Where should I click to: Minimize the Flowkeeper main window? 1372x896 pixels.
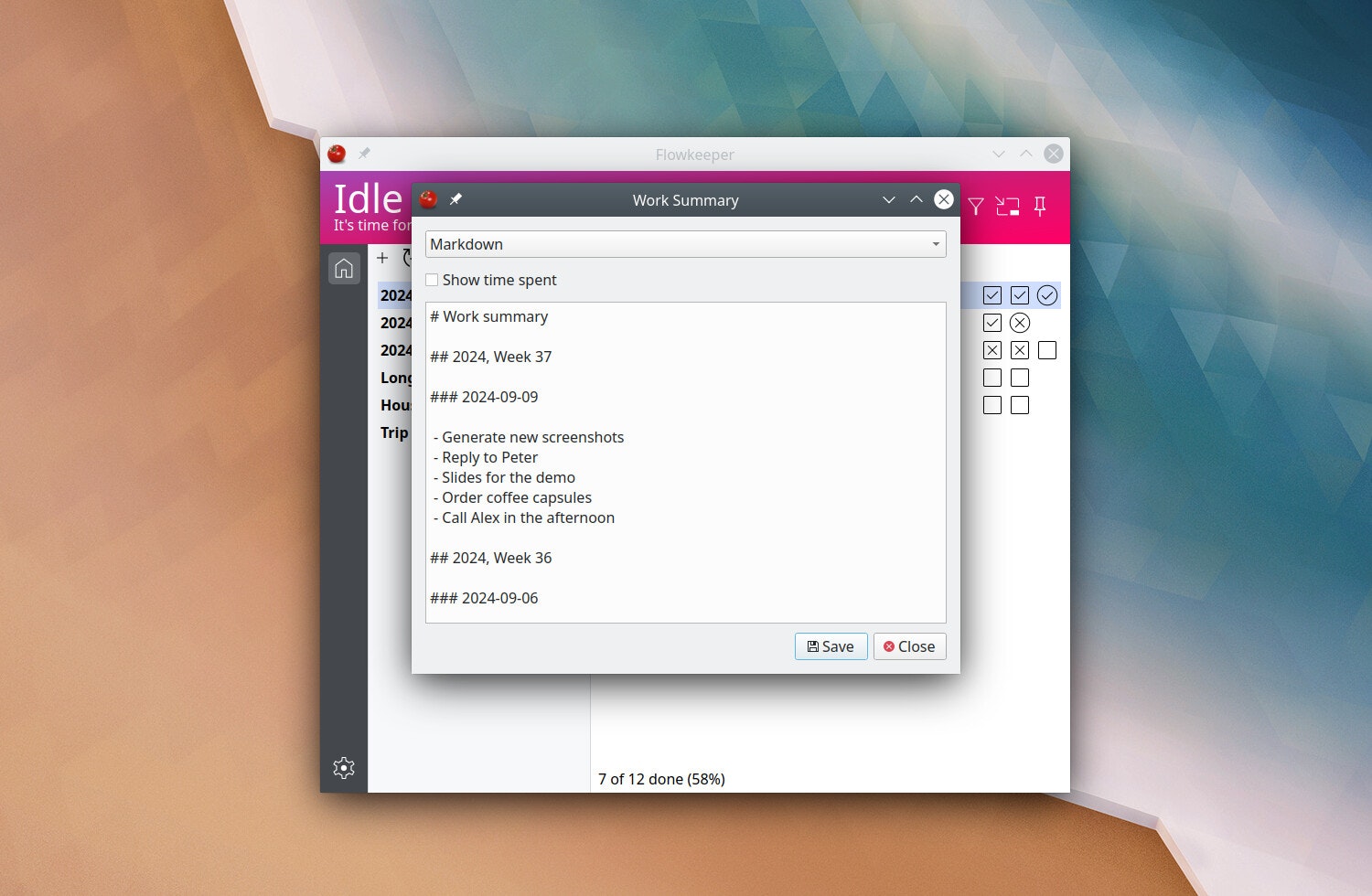click(x=999, y=154)
